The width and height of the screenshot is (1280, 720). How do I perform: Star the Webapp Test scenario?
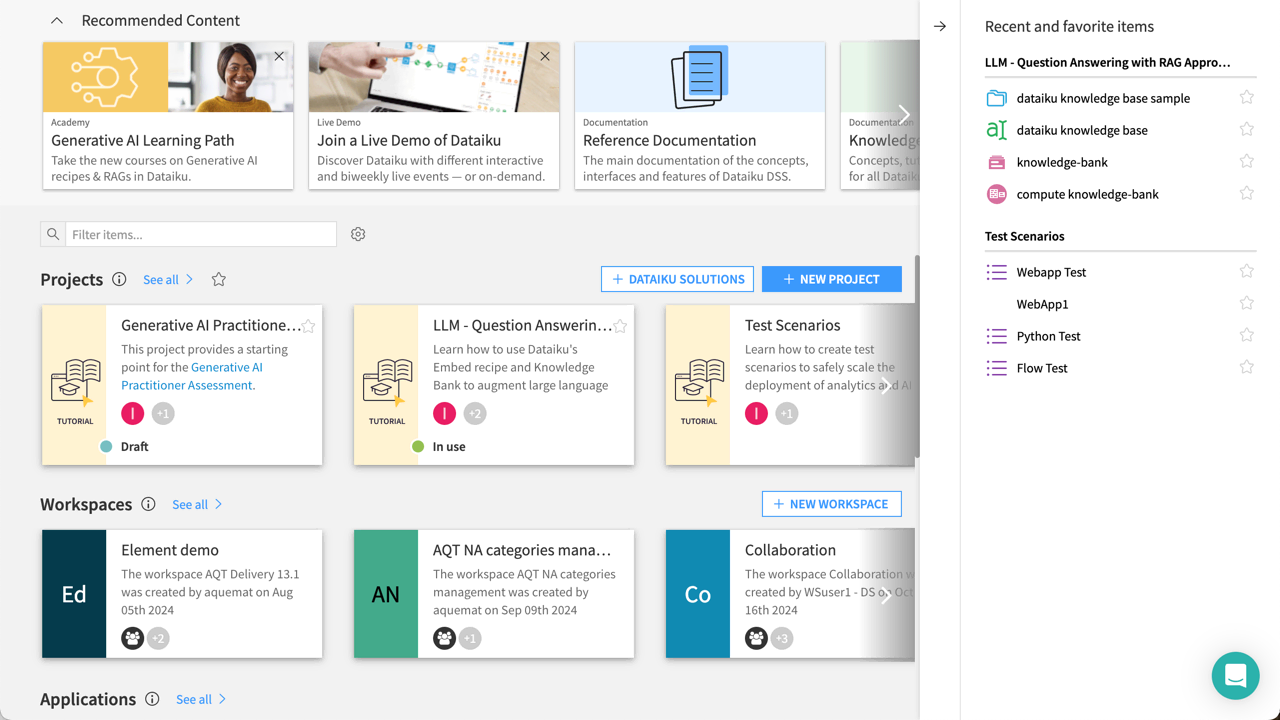pyautogui.click(x=1246, y=270)
